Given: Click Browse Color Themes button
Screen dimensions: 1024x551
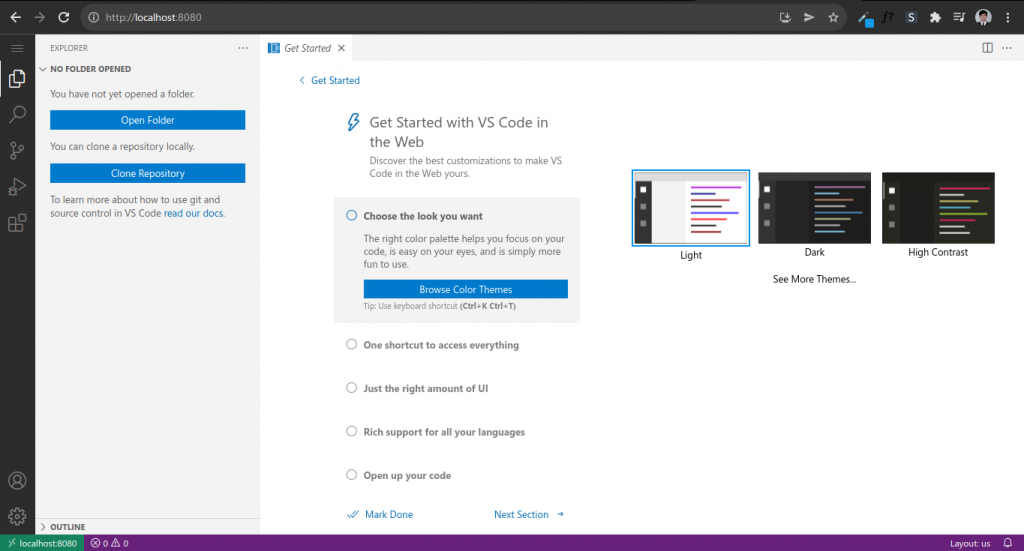Looking at the screenshot, I should point(466,289).
